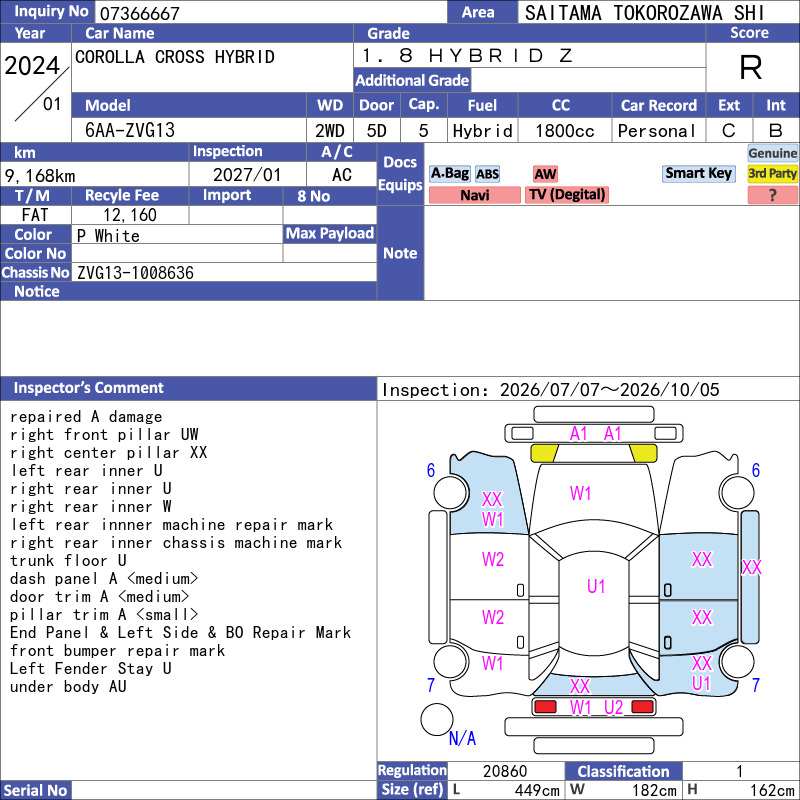Viewport: 800px width, 800px height.
Task: Select color value P White
Action: coord(108,236)
